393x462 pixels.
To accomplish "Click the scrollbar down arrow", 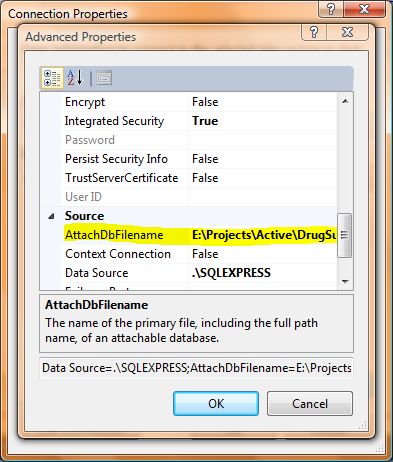I will tap(345, 282).
